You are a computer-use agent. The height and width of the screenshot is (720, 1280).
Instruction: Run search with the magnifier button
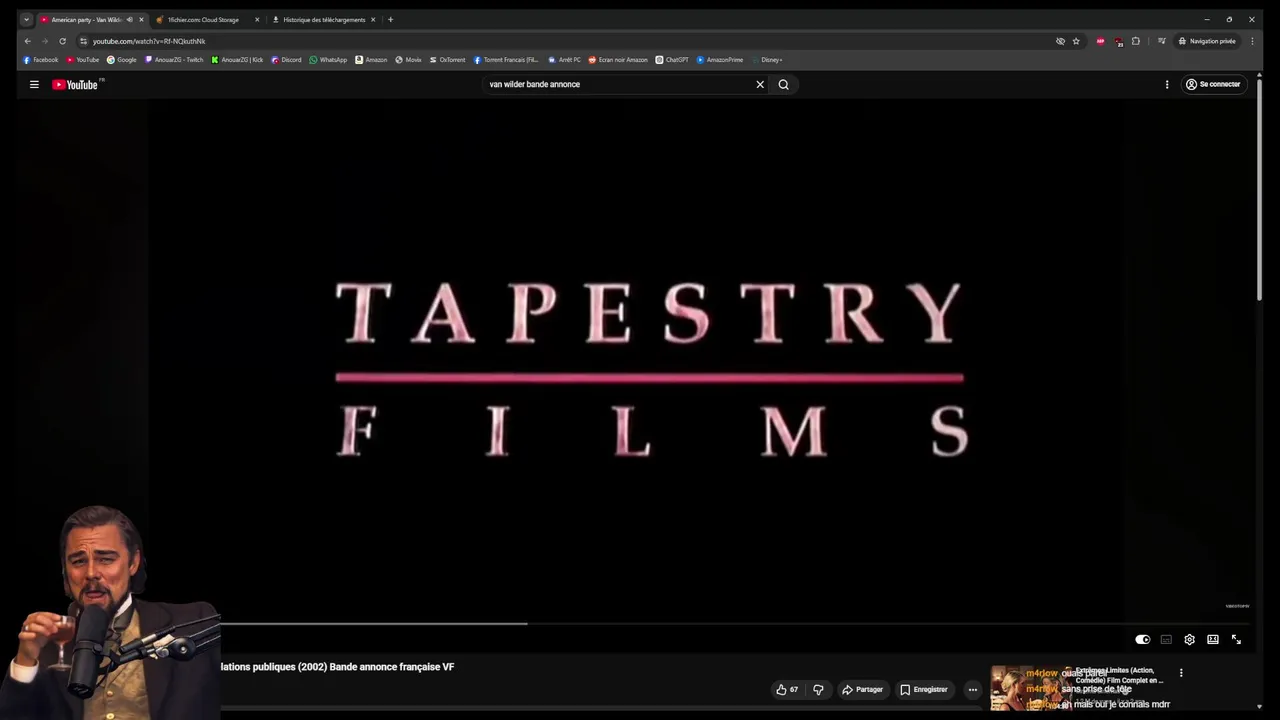pos(784,85)
